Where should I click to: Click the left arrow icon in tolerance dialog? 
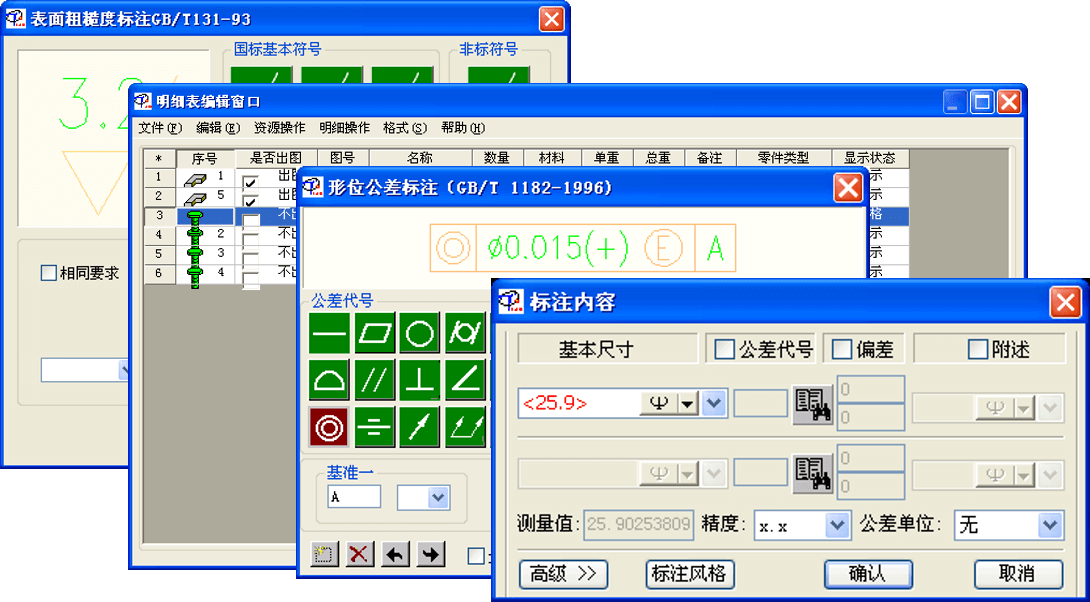point(396,554)
